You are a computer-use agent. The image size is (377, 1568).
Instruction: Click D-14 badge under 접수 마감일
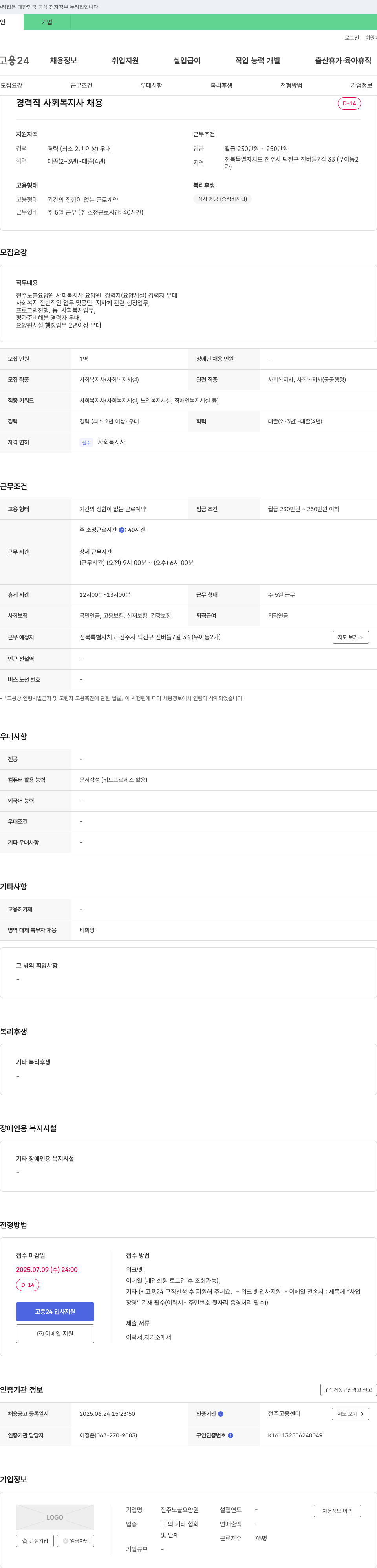27,1285
